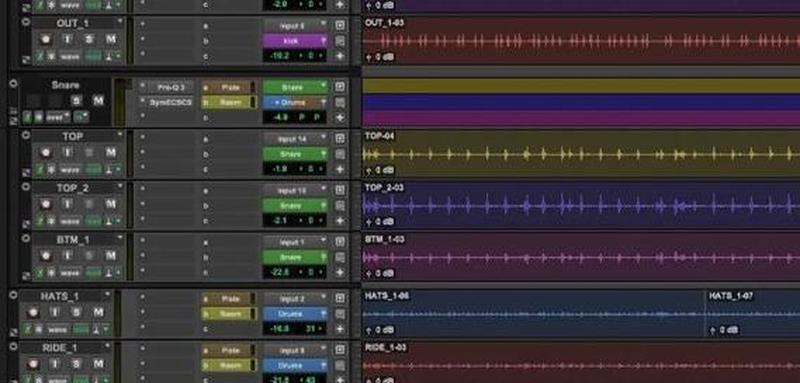Mute the TOP track
This screenshot has height=383, width=800.
(x=110, y=152)
